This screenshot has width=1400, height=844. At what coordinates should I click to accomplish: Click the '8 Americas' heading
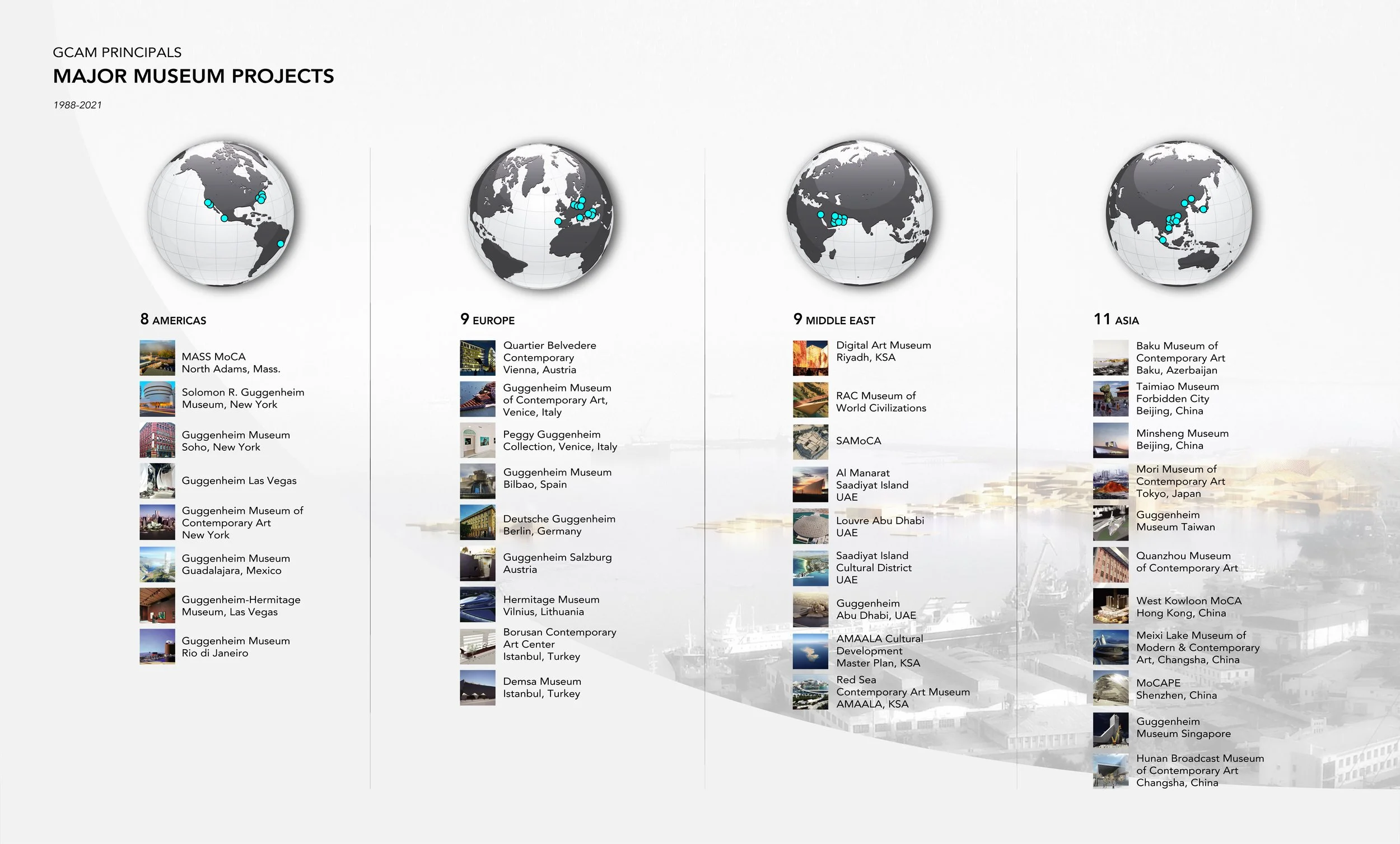pyautogui.click(x=173, y=320)
